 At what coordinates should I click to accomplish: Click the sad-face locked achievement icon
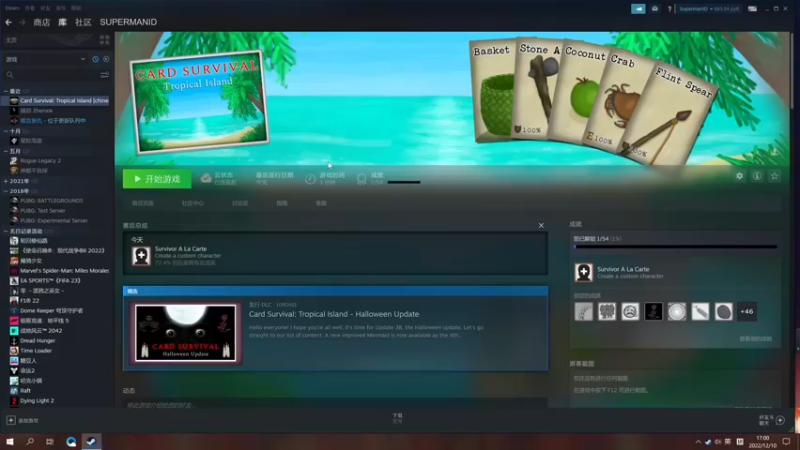tap(630, 312)
